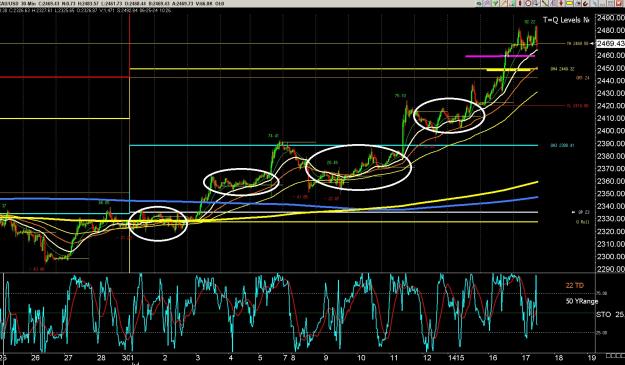Click the 0 Ret1 level label
The image size is (625, 365).
click(583, 222)
